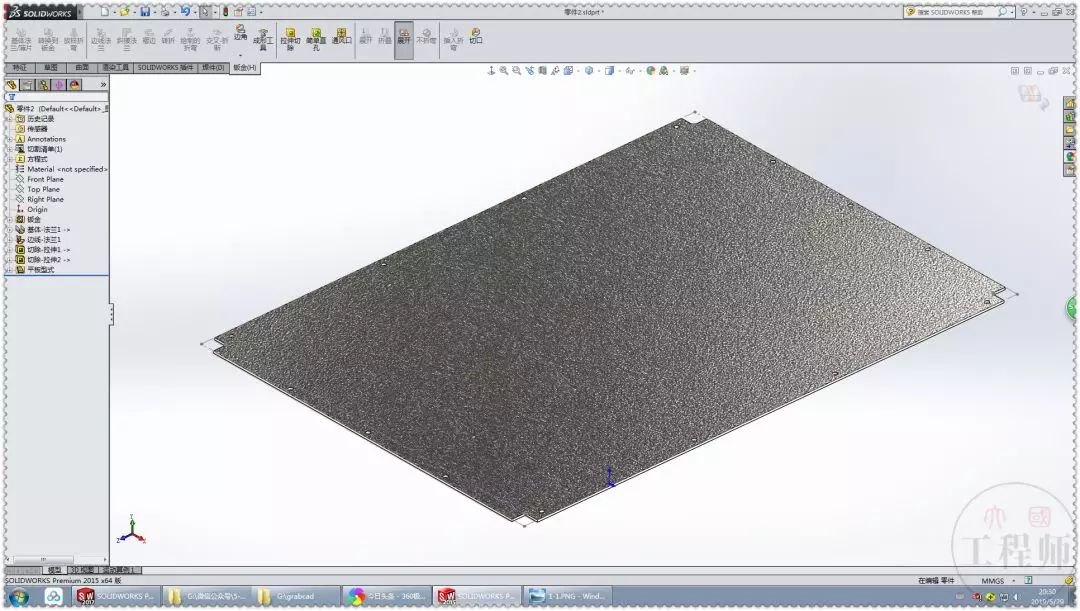
Task: Expand the Annotations tree node
Action: point(10,138)
